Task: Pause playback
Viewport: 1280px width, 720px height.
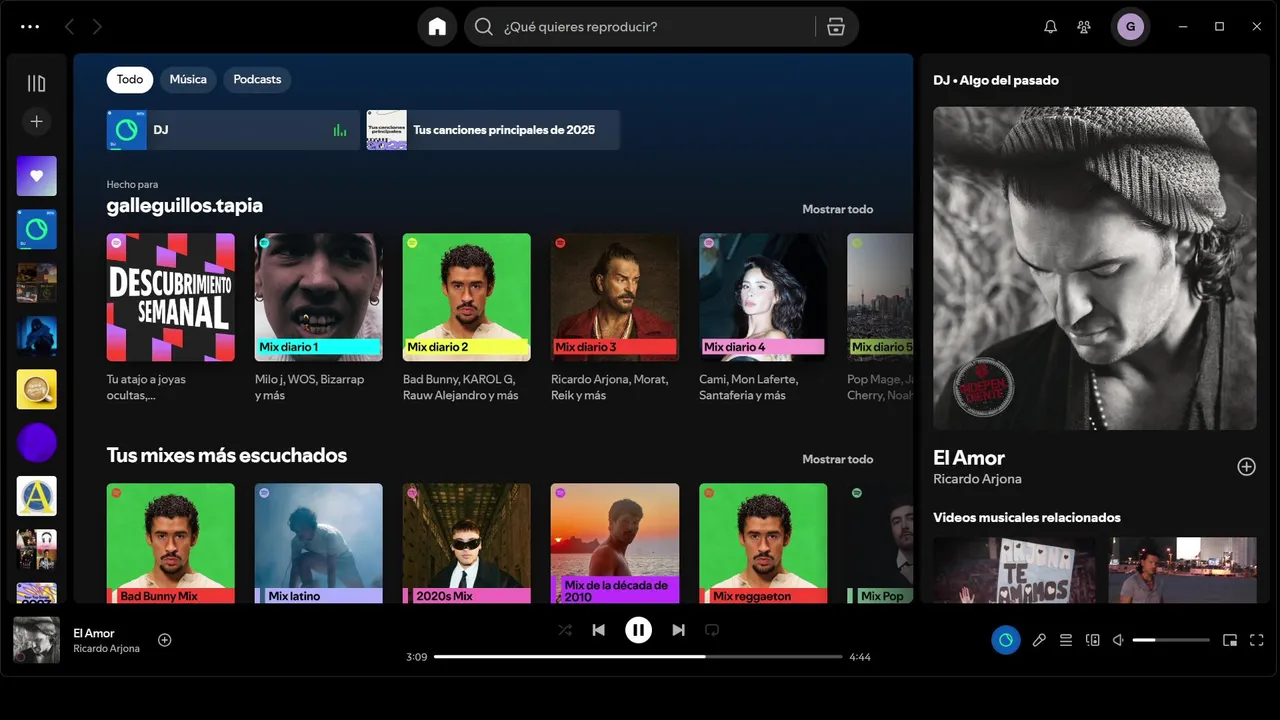Action: pos(638,630)
